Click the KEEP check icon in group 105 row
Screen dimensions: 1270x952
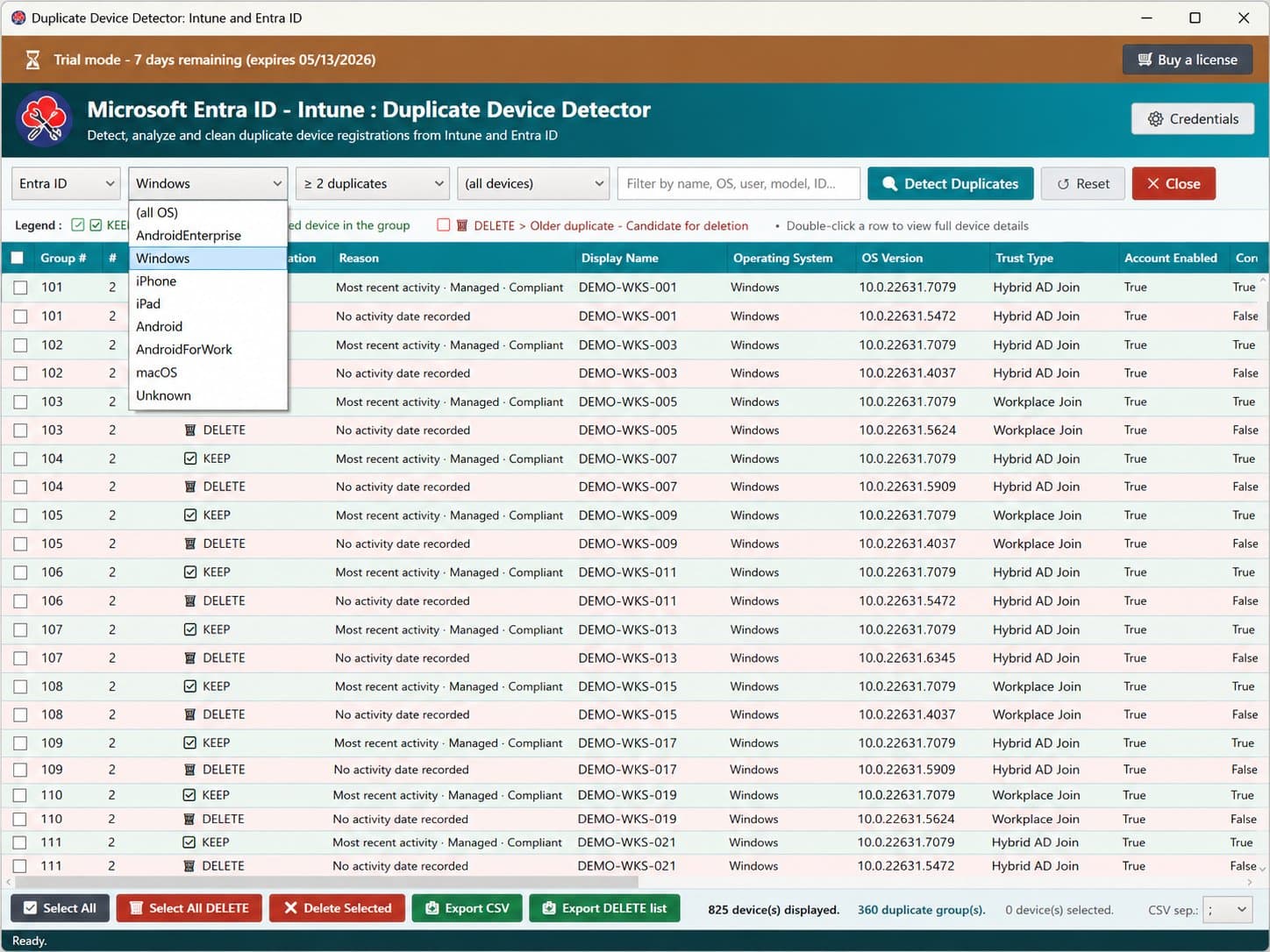pos(190,515)
